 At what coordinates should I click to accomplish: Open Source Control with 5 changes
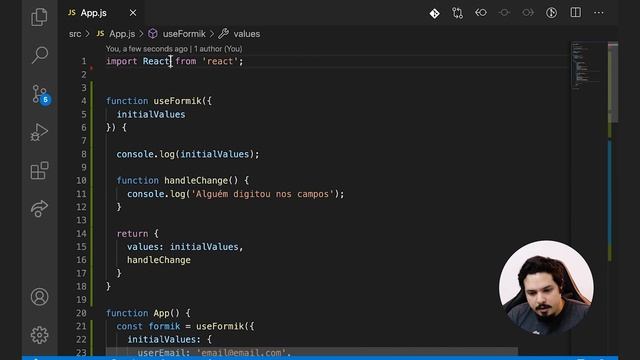40,95
